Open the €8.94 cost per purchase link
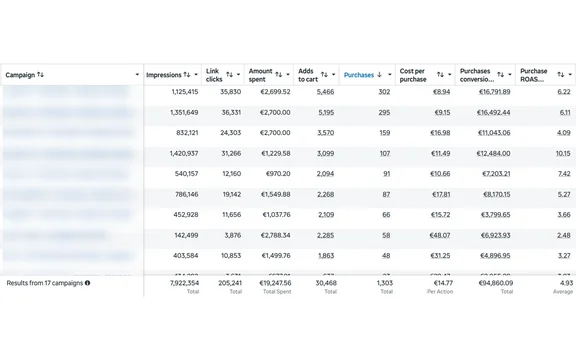Screen dimensions: 576x360 [x=441, y=92]
